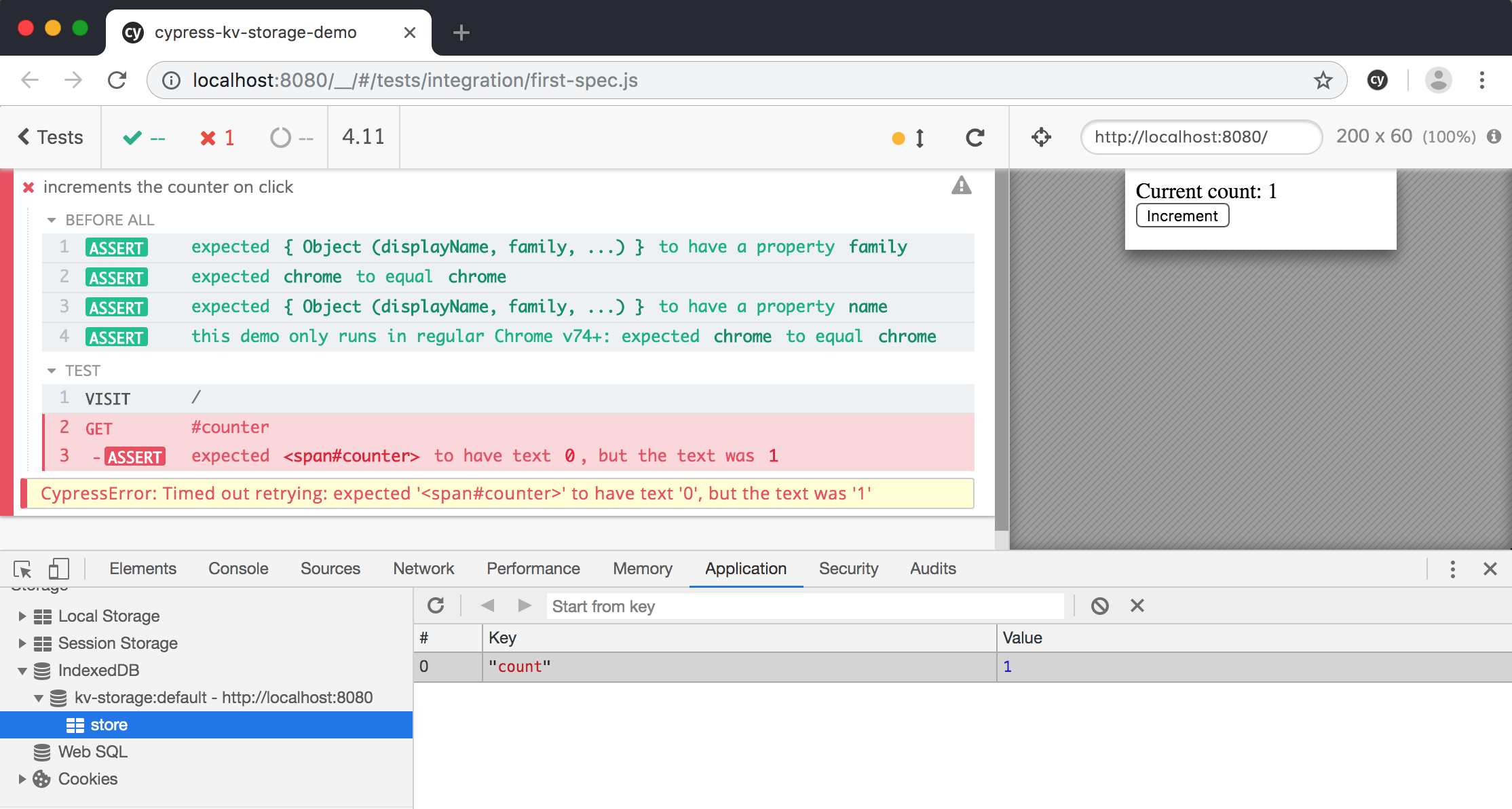The width and height of the screenshot is (1512, 809).
Task: Clear object store with the block icon
Action: pyautogui.click(x=1099, y=605)
